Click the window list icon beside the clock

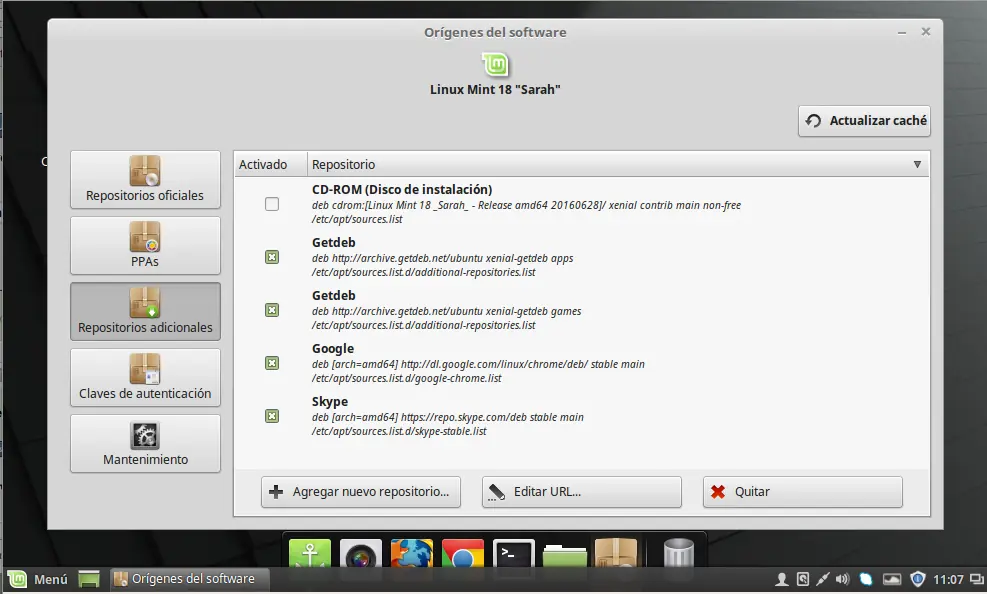pyautogui.click(x=977, y=579)
